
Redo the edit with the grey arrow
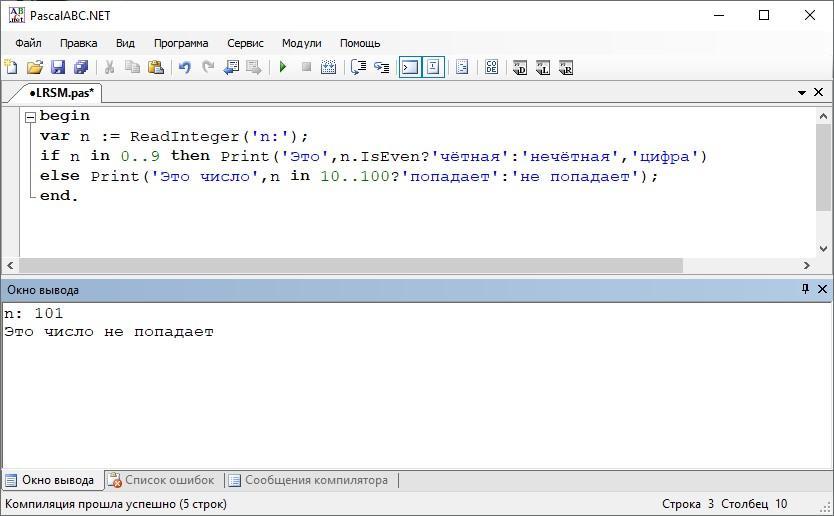pyautogui.click(x=208, y=68)
